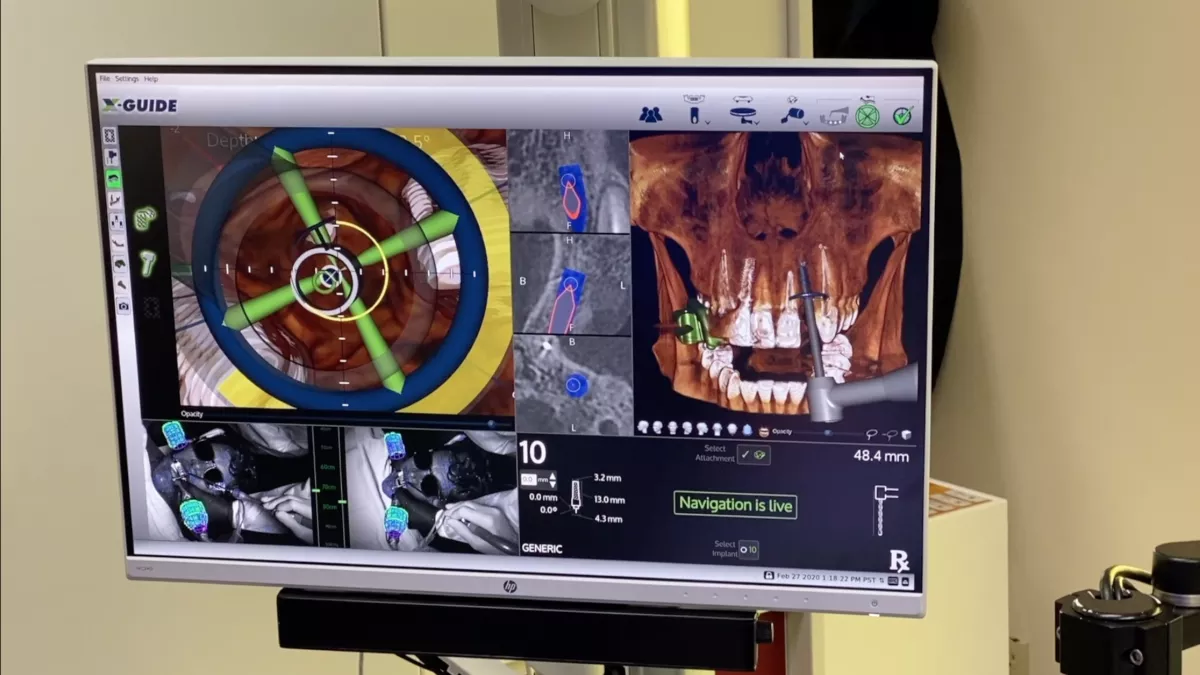This screenshot has width=1200, height=675.
Task: Click the bottom axial CT slice
Action: [x=573, y=385]
